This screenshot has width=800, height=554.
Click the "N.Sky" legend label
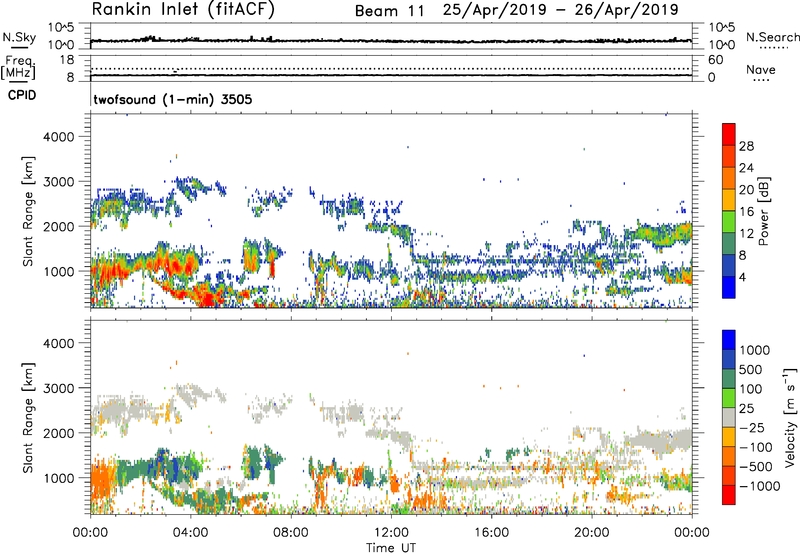[x=19, y=37]
